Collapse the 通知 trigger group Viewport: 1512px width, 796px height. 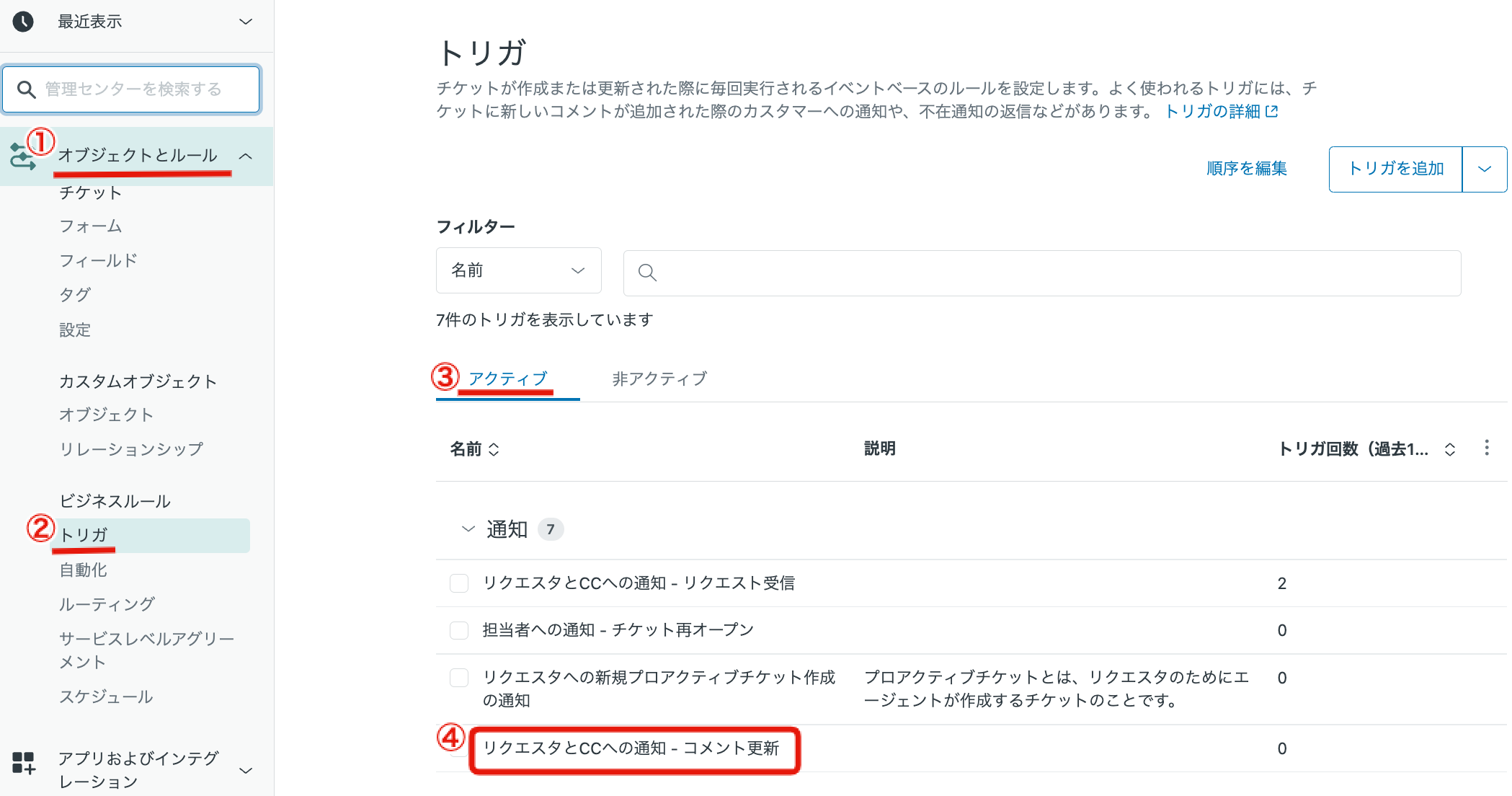click(467, 528)
